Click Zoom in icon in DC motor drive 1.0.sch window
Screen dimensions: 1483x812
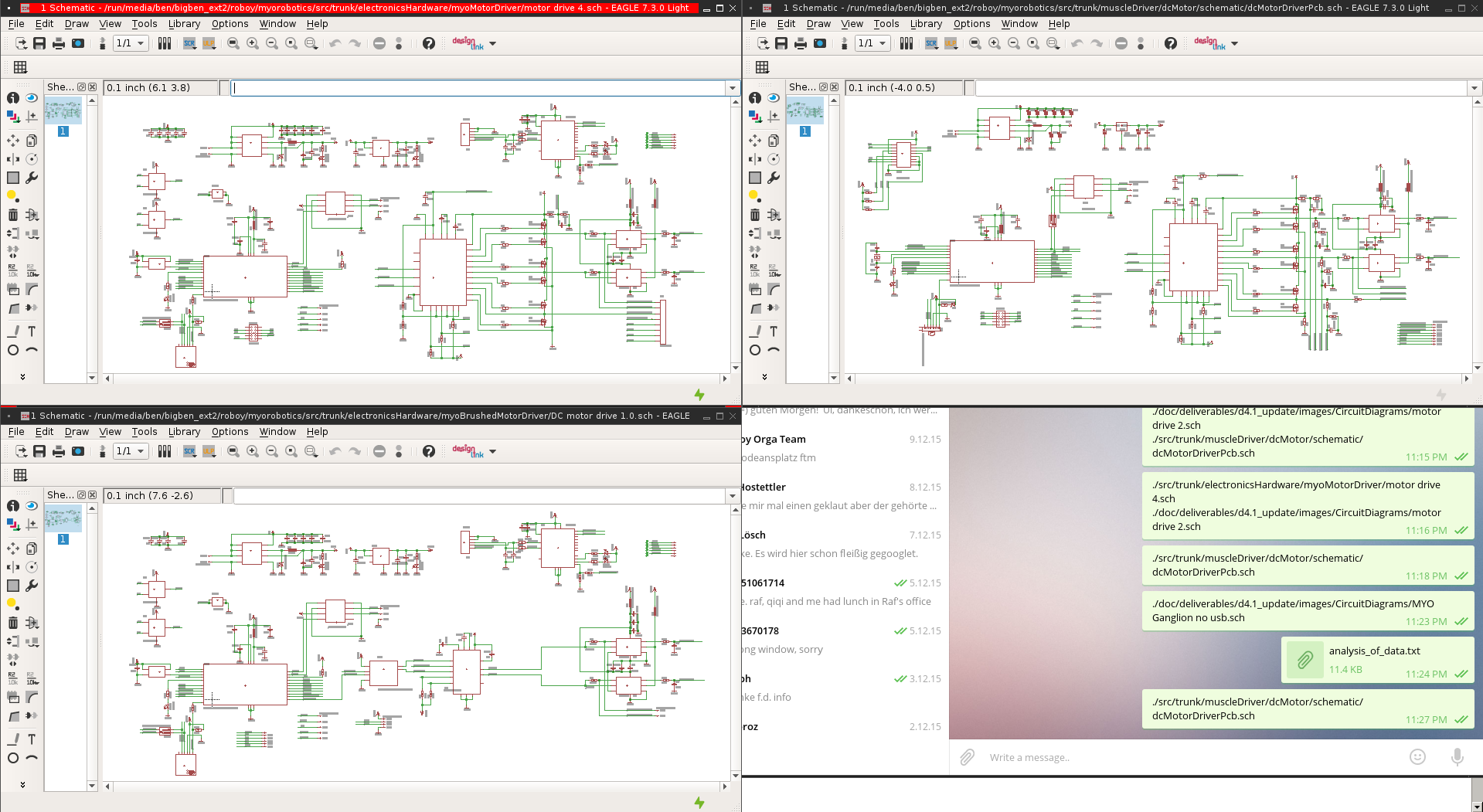253,451
